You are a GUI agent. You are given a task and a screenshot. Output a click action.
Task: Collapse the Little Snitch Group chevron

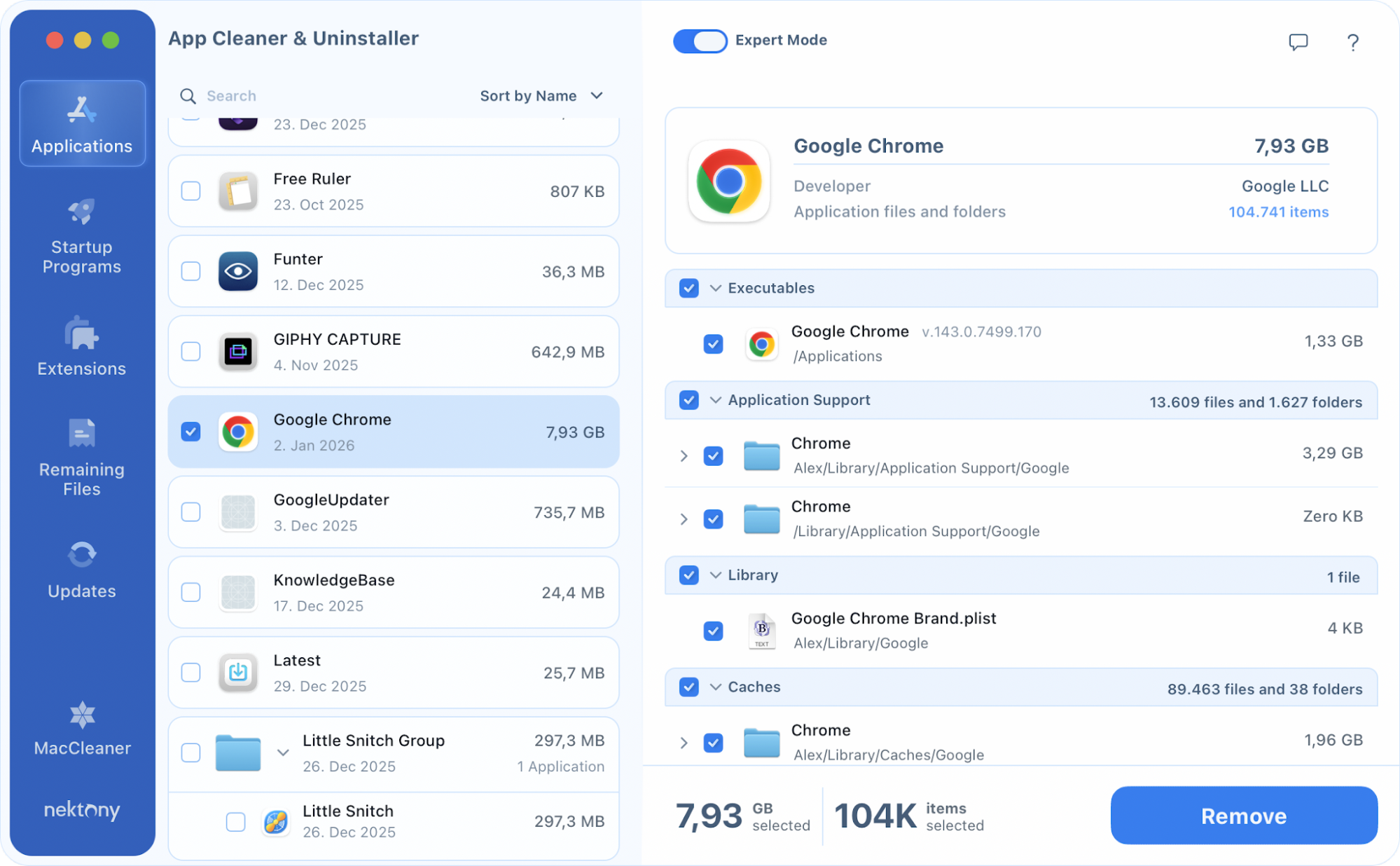coord(283,752)
